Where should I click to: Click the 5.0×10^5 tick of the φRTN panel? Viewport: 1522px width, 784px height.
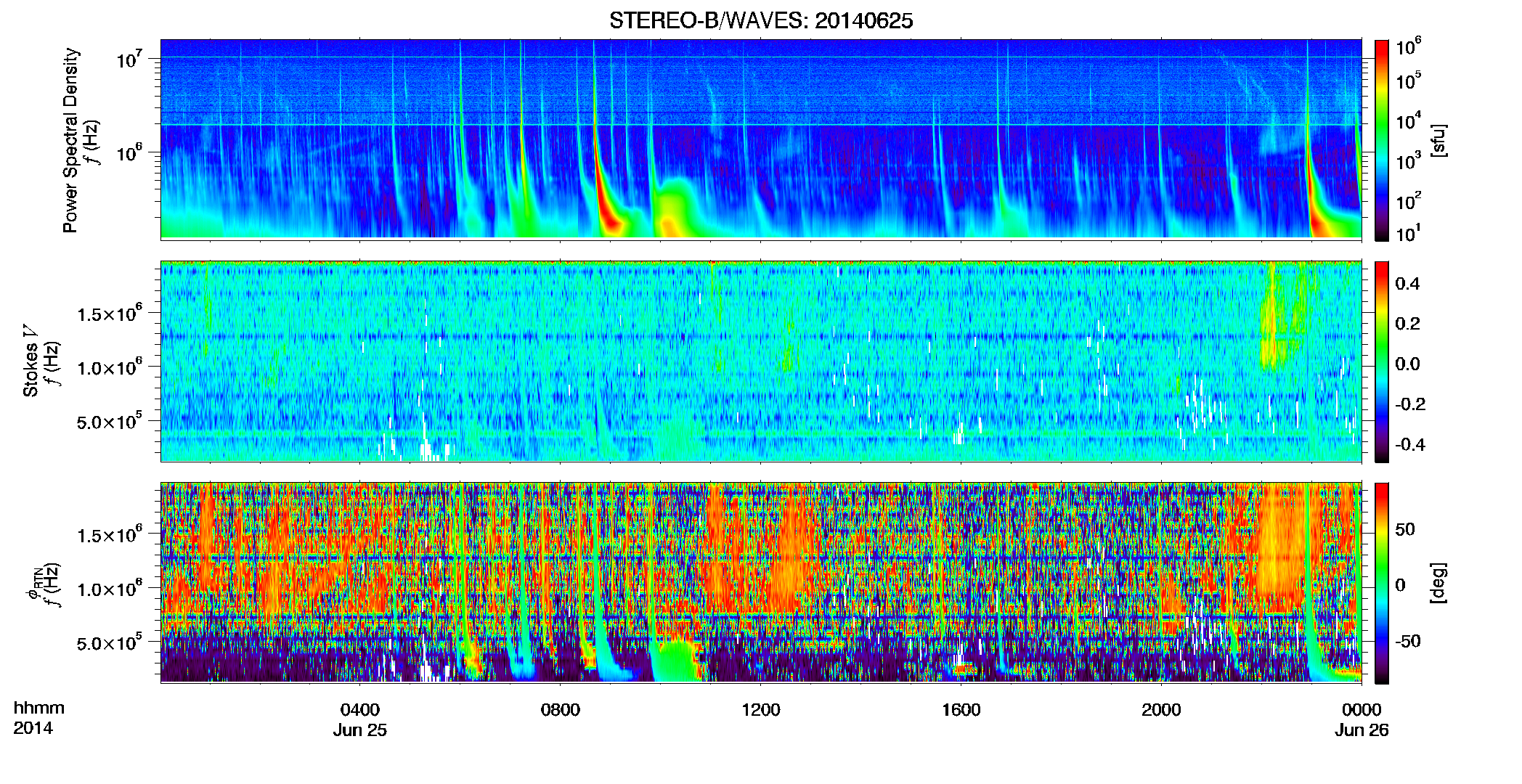tap(110, 643)
